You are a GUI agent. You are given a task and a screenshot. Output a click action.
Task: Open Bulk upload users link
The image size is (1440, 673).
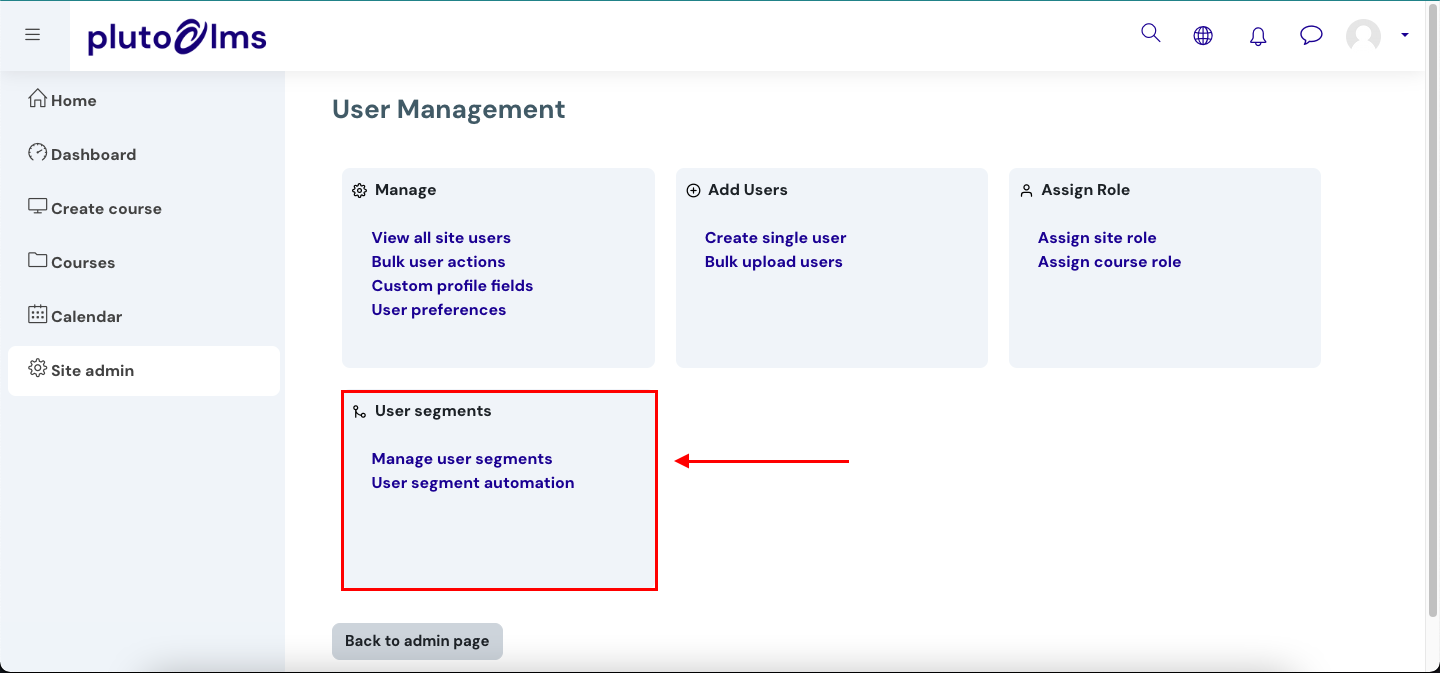point(774,262)
